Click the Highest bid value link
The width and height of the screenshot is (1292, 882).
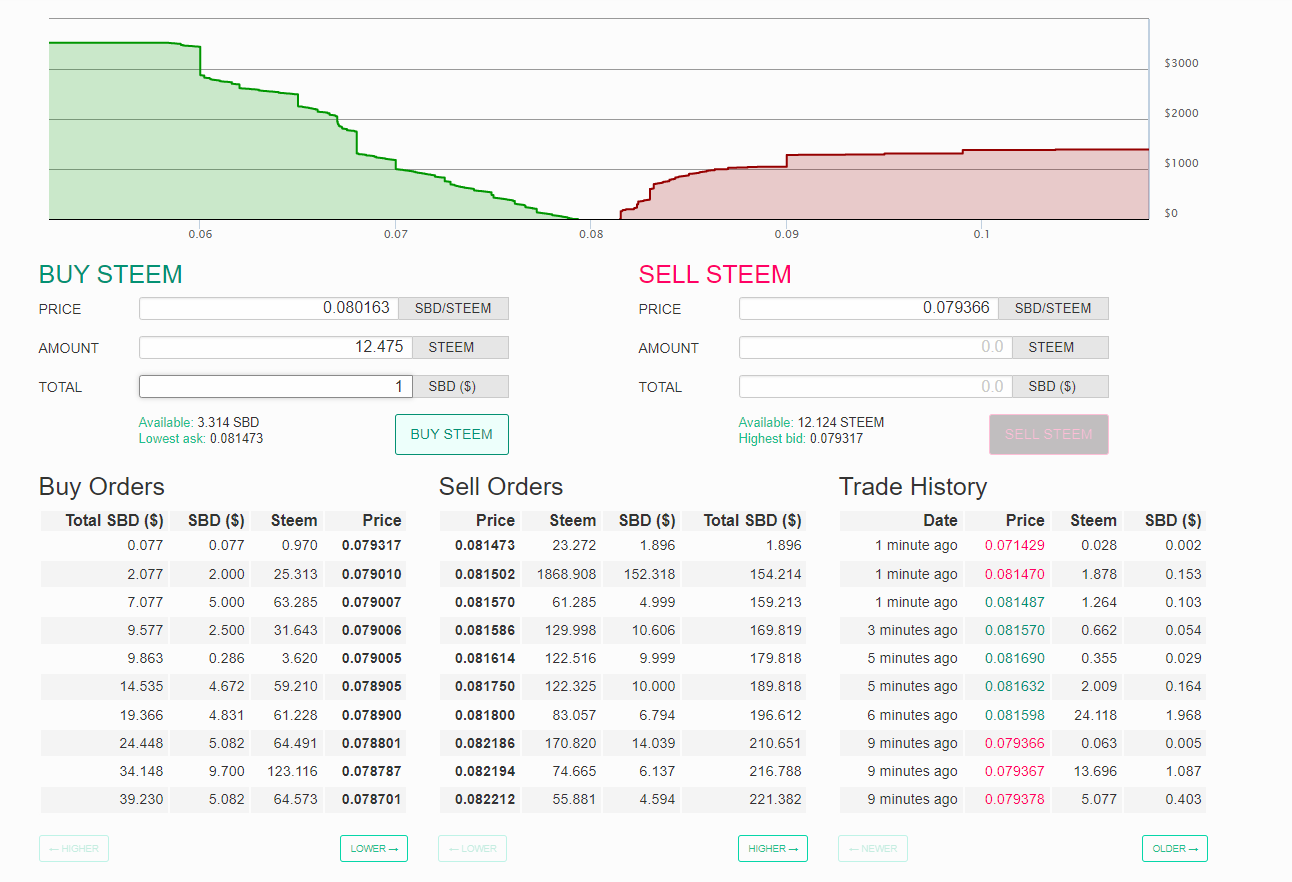pyautogui.click(x=836, y=438)
